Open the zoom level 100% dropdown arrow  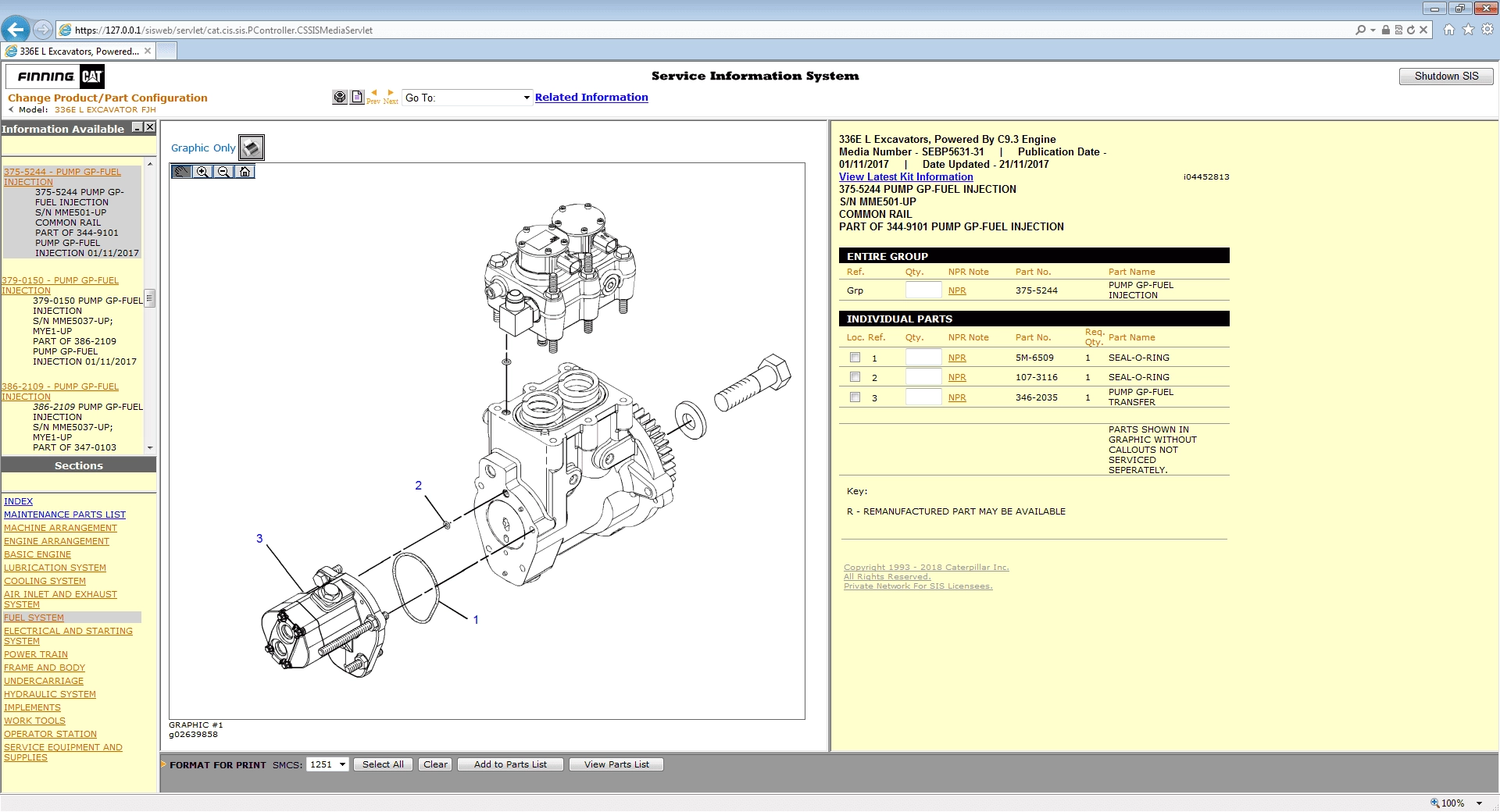(1479, 803)
